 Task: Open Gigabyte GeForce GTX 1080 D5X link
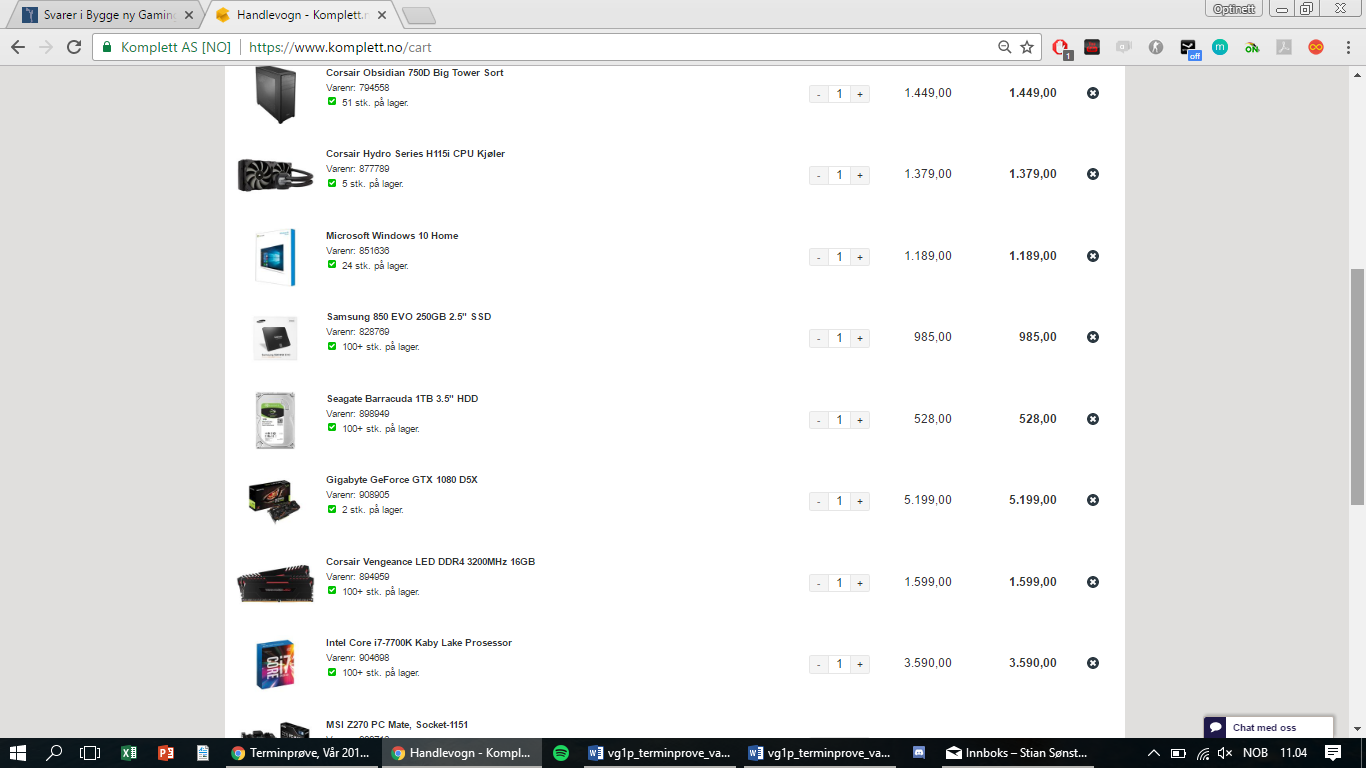pos(402,480)
